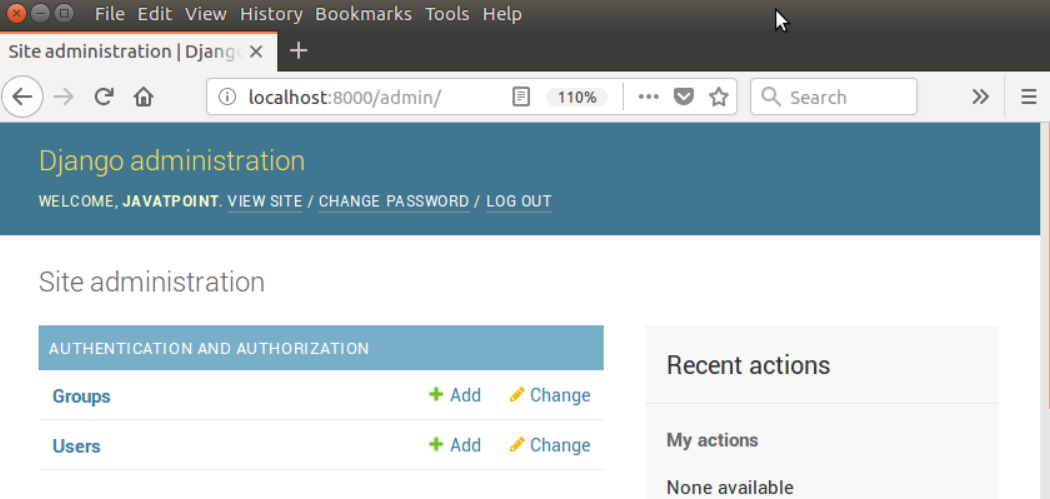Close the Firefox window
This screenshot has height=499, width=1050.
(x=17, y=13)
